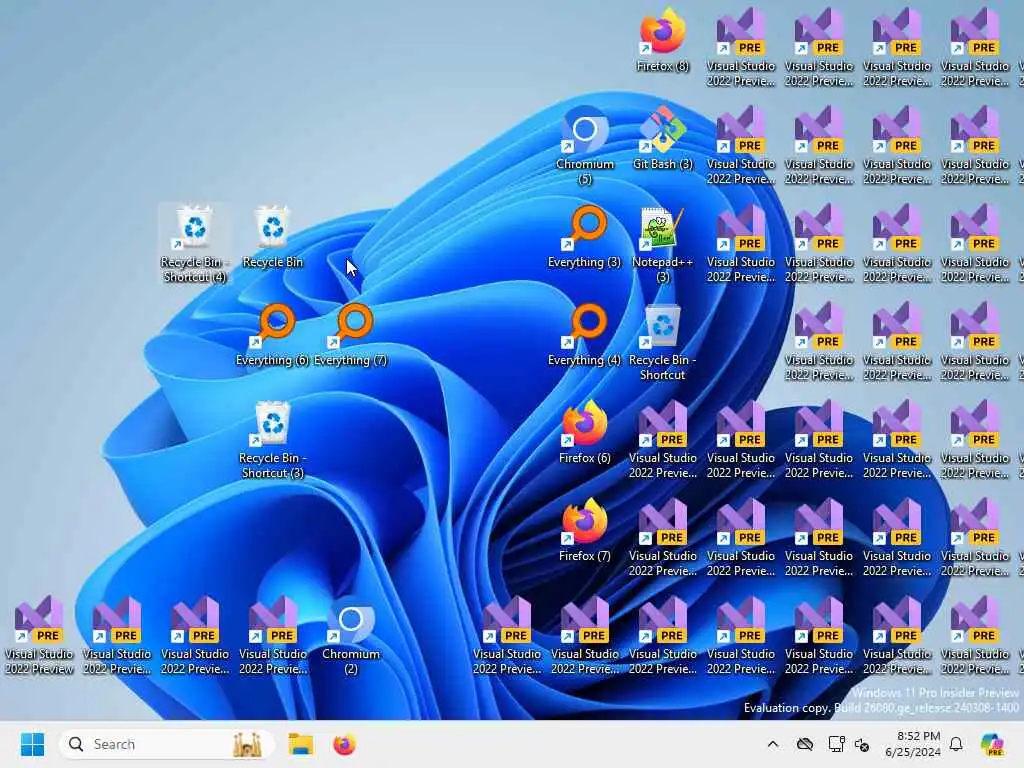Open Firefox from the taskbar
The image size is (1024, 768).
click(344, 744)
